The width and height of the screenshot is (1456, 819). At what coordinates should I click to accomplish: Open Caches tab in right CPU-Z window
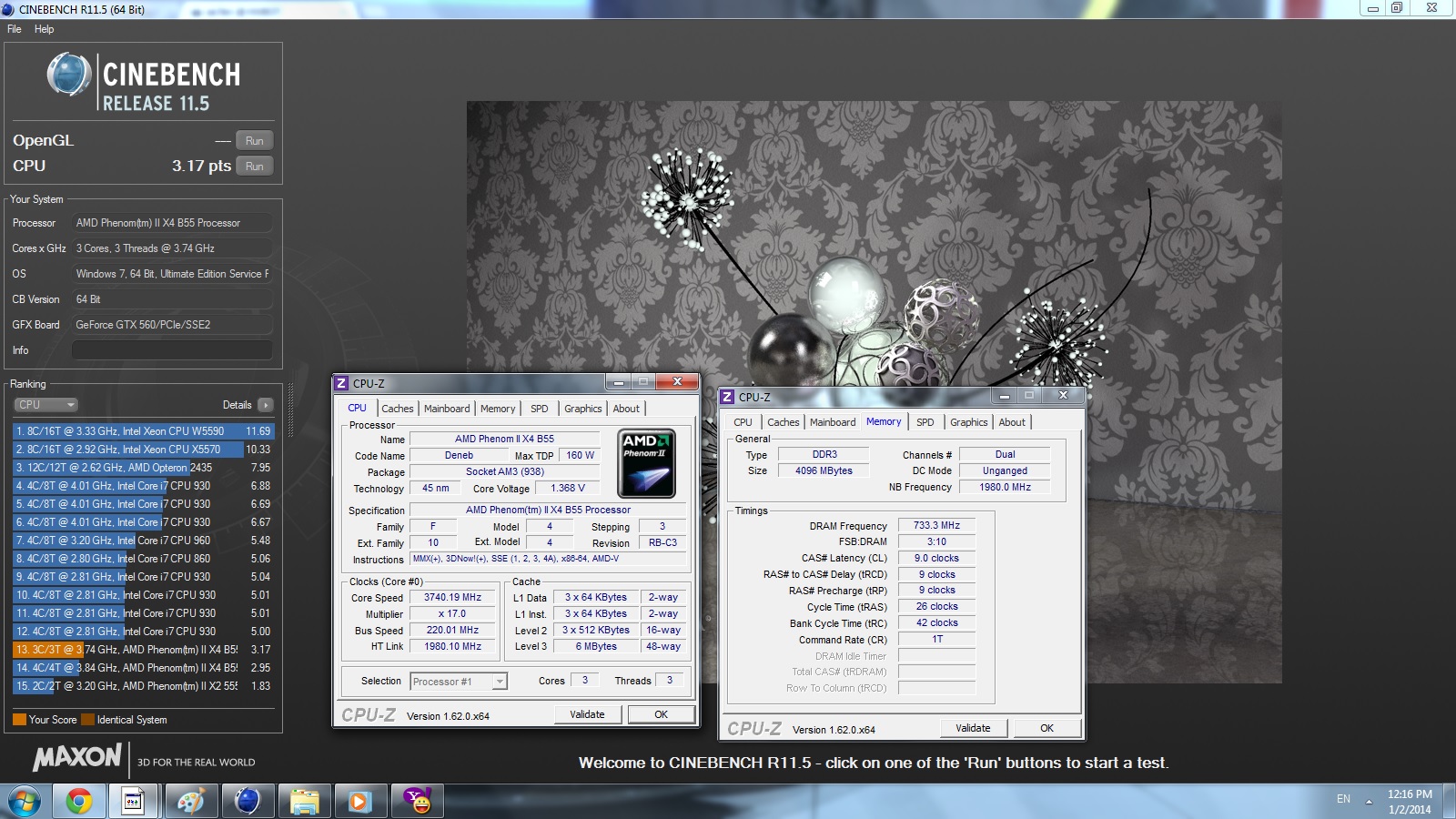click(x=784, y=422)
